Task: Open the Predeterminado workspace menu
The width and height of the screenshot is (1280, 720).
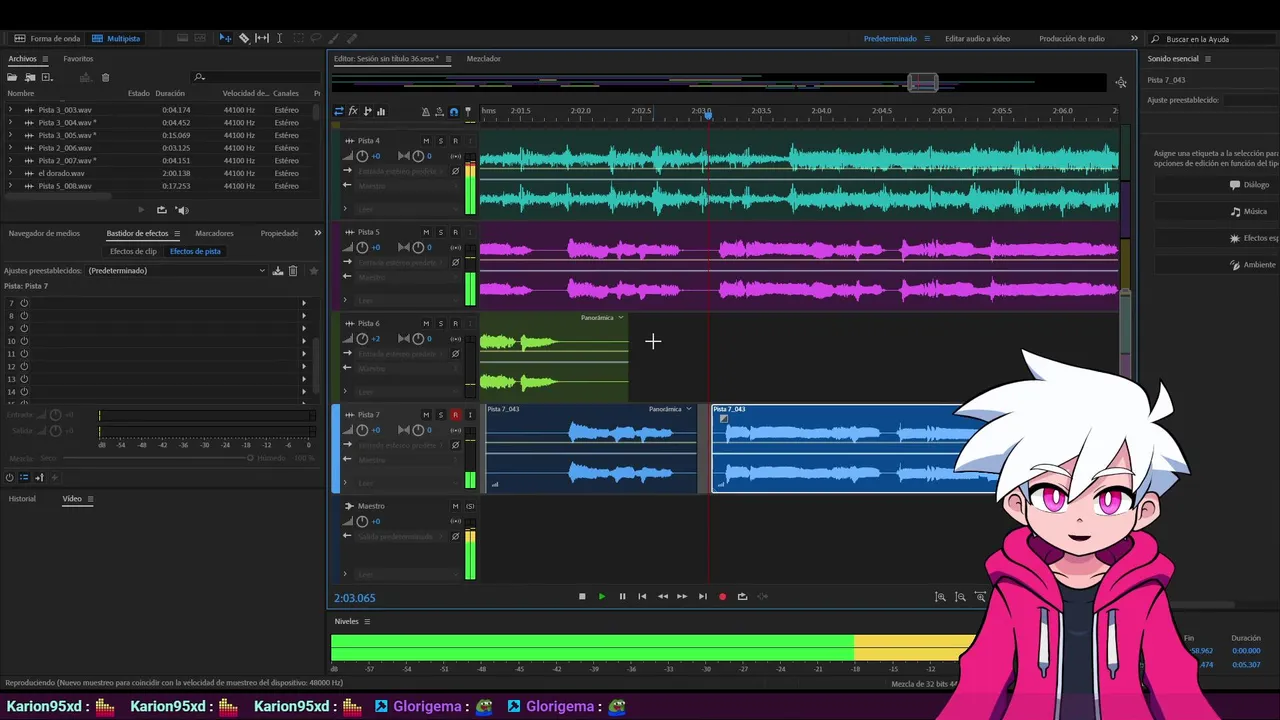Action: pos(927,39)
